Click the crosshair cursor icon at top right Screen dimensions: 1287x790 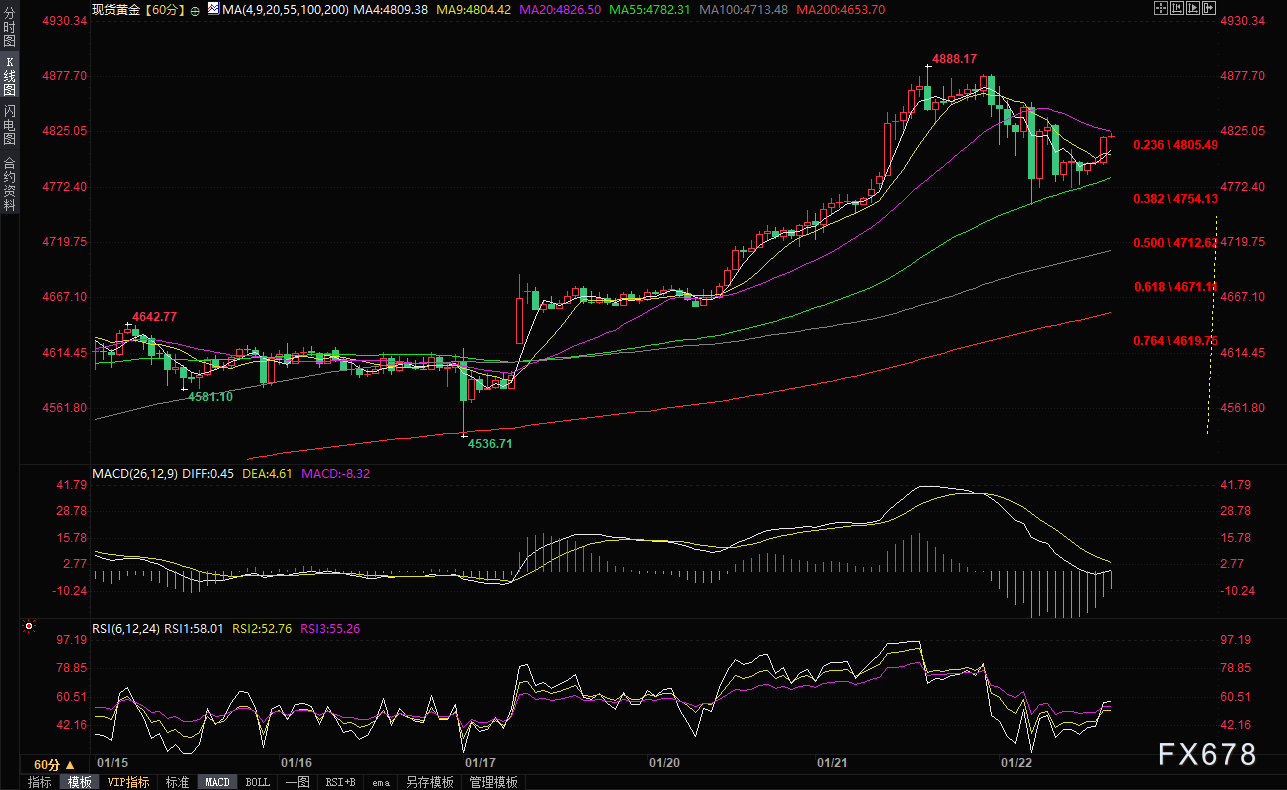(1160, 8)
